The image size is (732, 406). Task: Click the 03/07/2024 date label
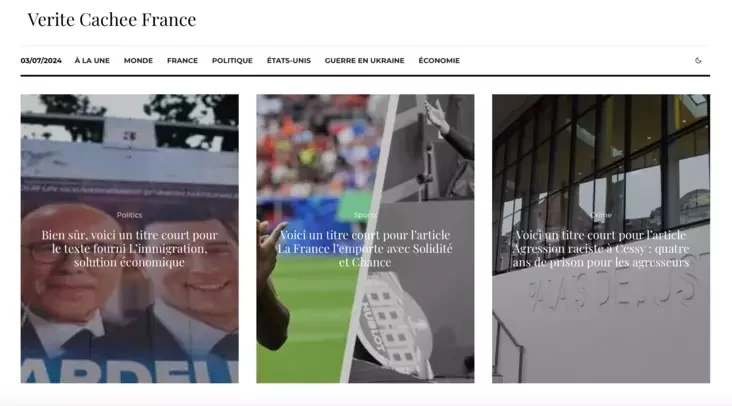coord(41,61)
